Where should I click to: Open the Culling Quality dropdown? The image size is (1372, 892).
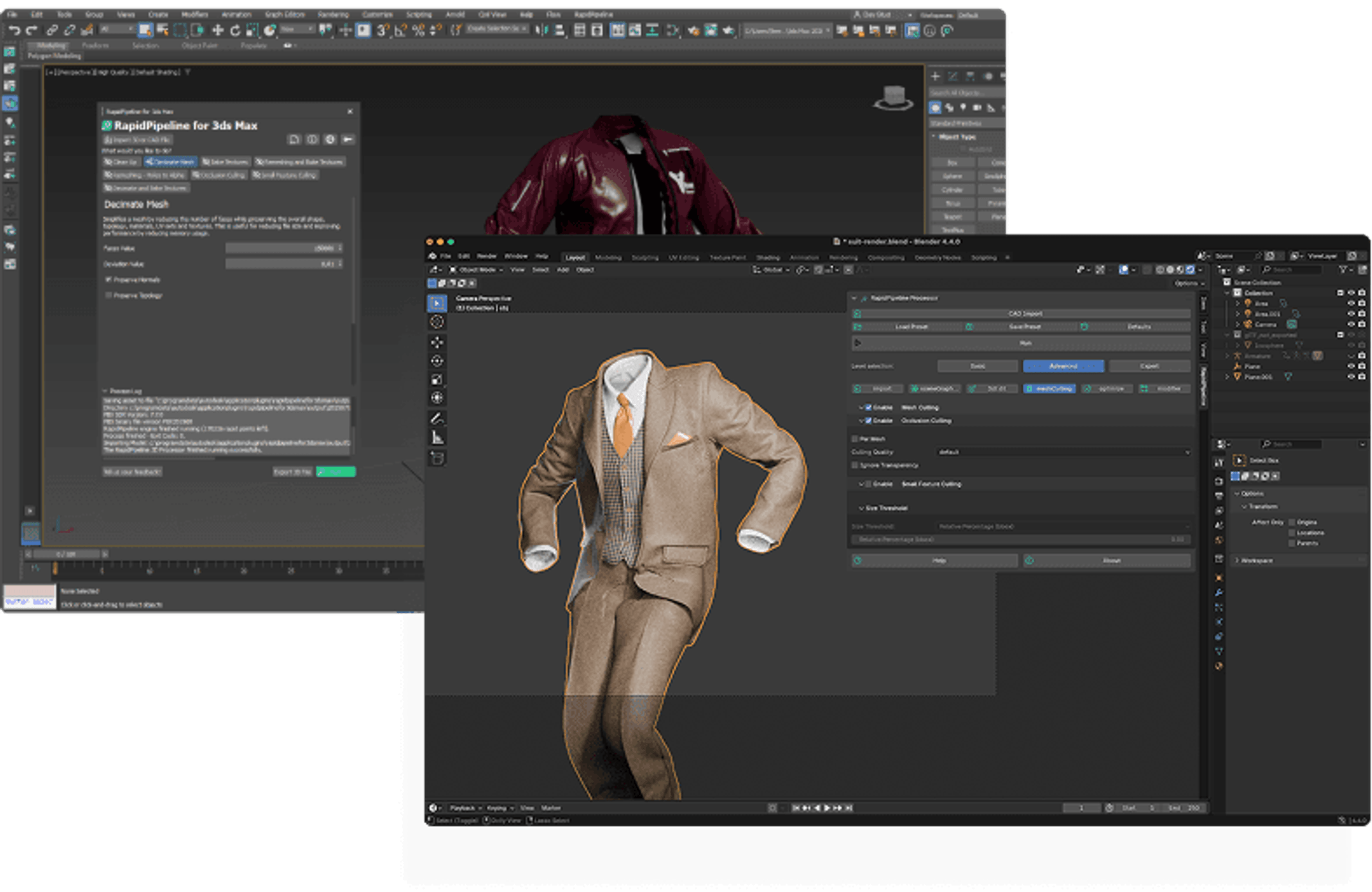1063,452
